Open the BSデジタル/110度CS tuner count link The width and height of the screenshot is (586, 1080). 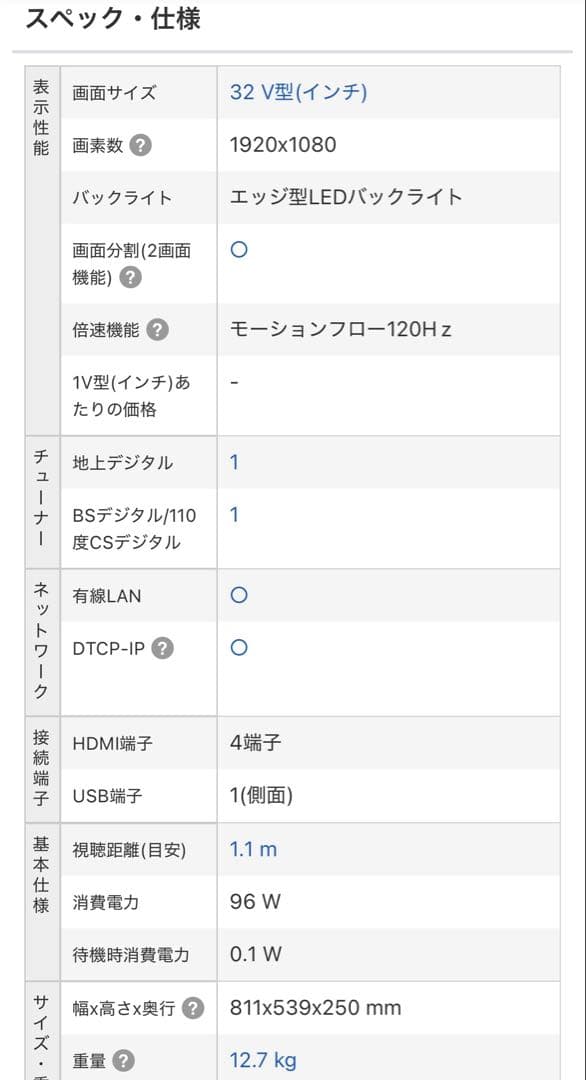[234, 515]
